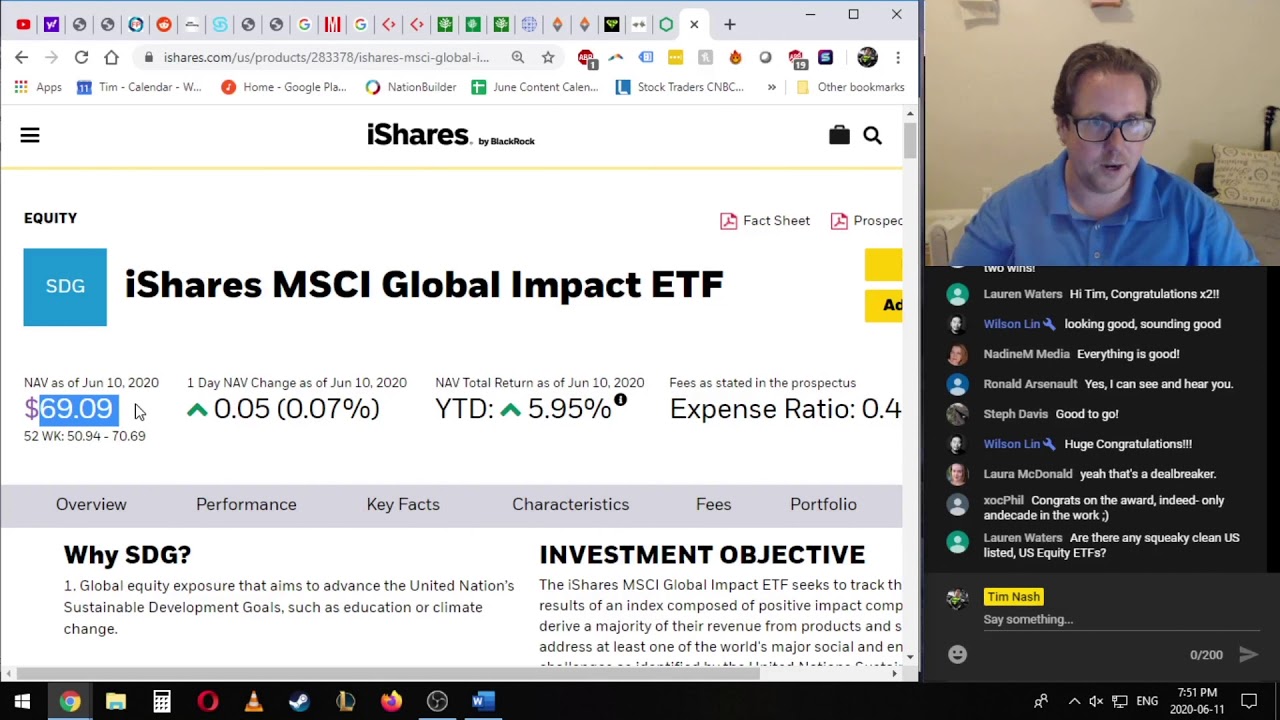This screenshot has width=1280, height=720.
Task: Open Apps shortcut in bookmarks bar
Action: coord(38,87)
